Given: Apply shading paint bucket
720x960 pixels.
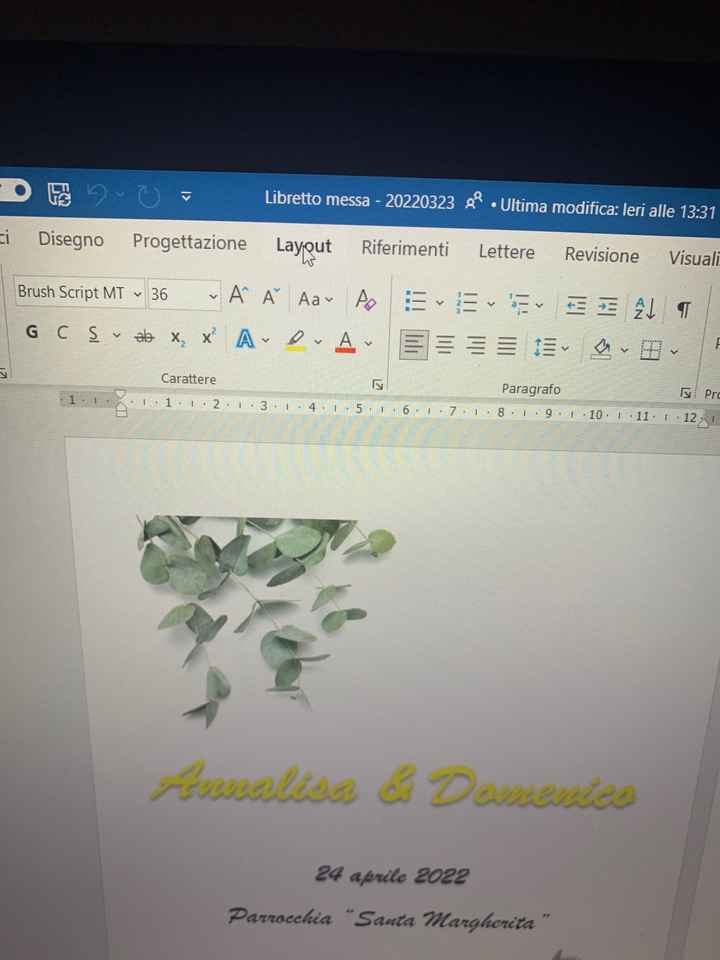Looking at the screenshot, I should (x=601, y=349).
